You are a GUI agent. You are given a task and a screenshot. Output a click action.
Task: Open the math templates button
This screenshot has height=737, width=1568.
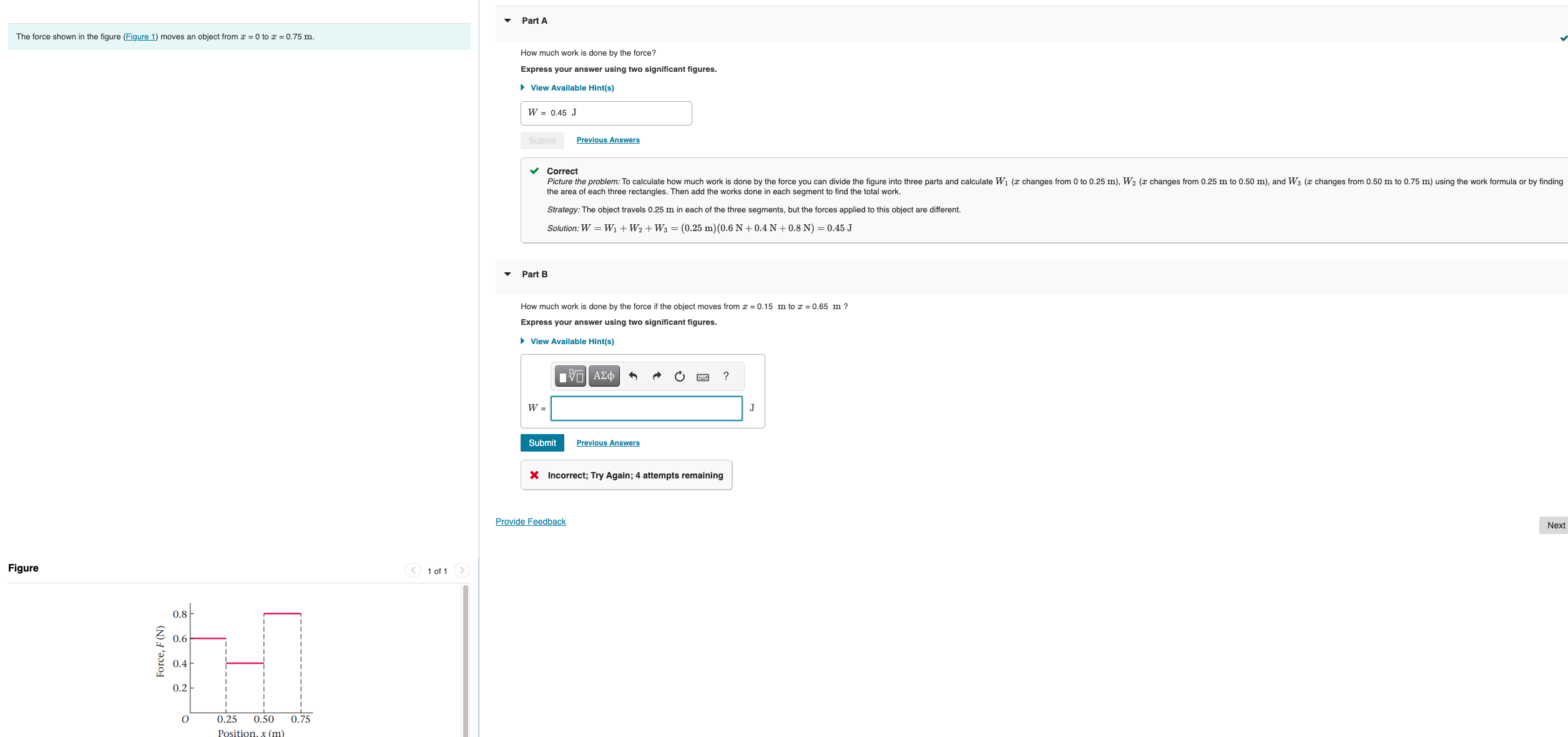click(x=570, y=376)
